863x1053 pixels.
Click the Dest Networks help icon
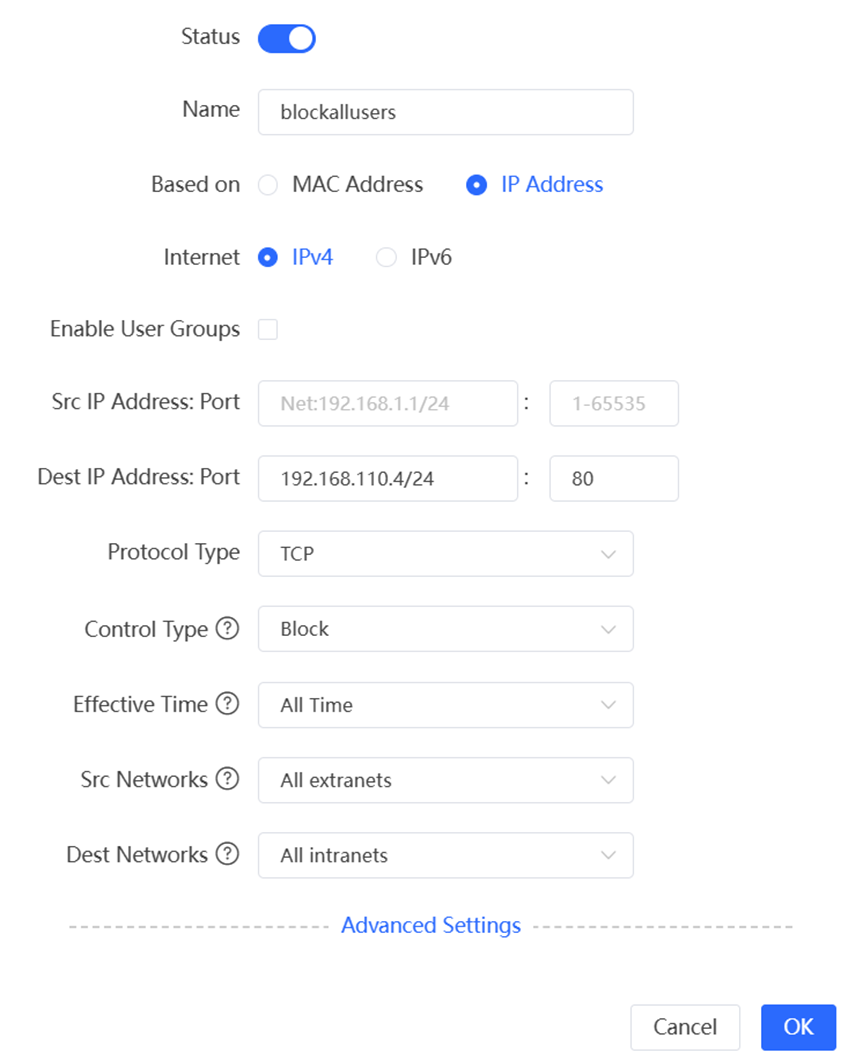pyautogui.click(x=227, y=854)
